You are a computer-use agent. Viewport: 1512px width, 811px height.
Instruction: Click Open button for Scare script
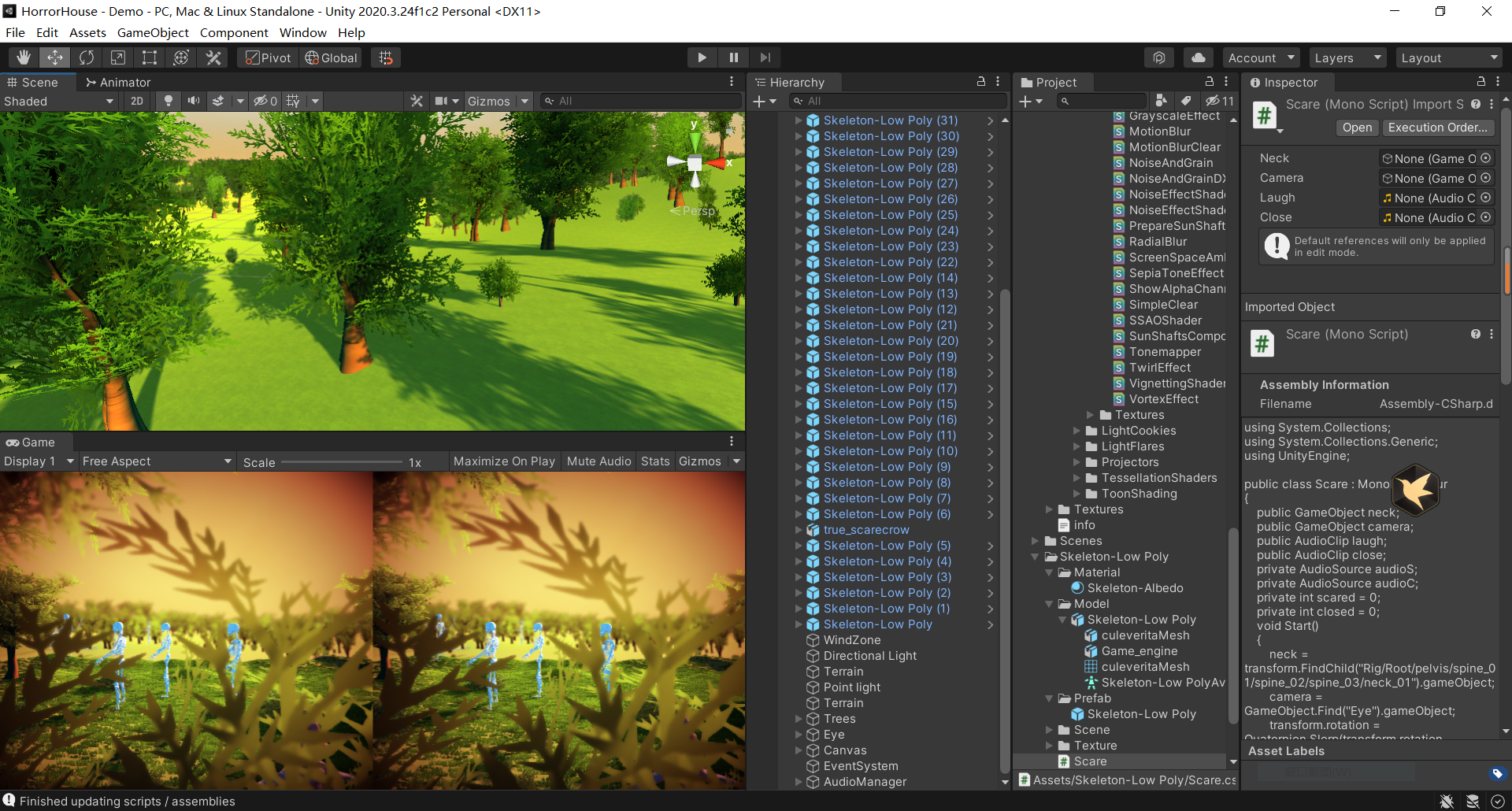coord(1357,128)
